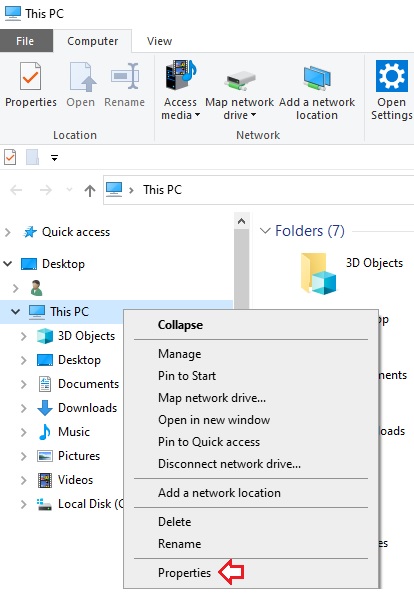This screenshot has width=414, height=596.
Task: Expand the Music tree node
Action: pos(24,432)
